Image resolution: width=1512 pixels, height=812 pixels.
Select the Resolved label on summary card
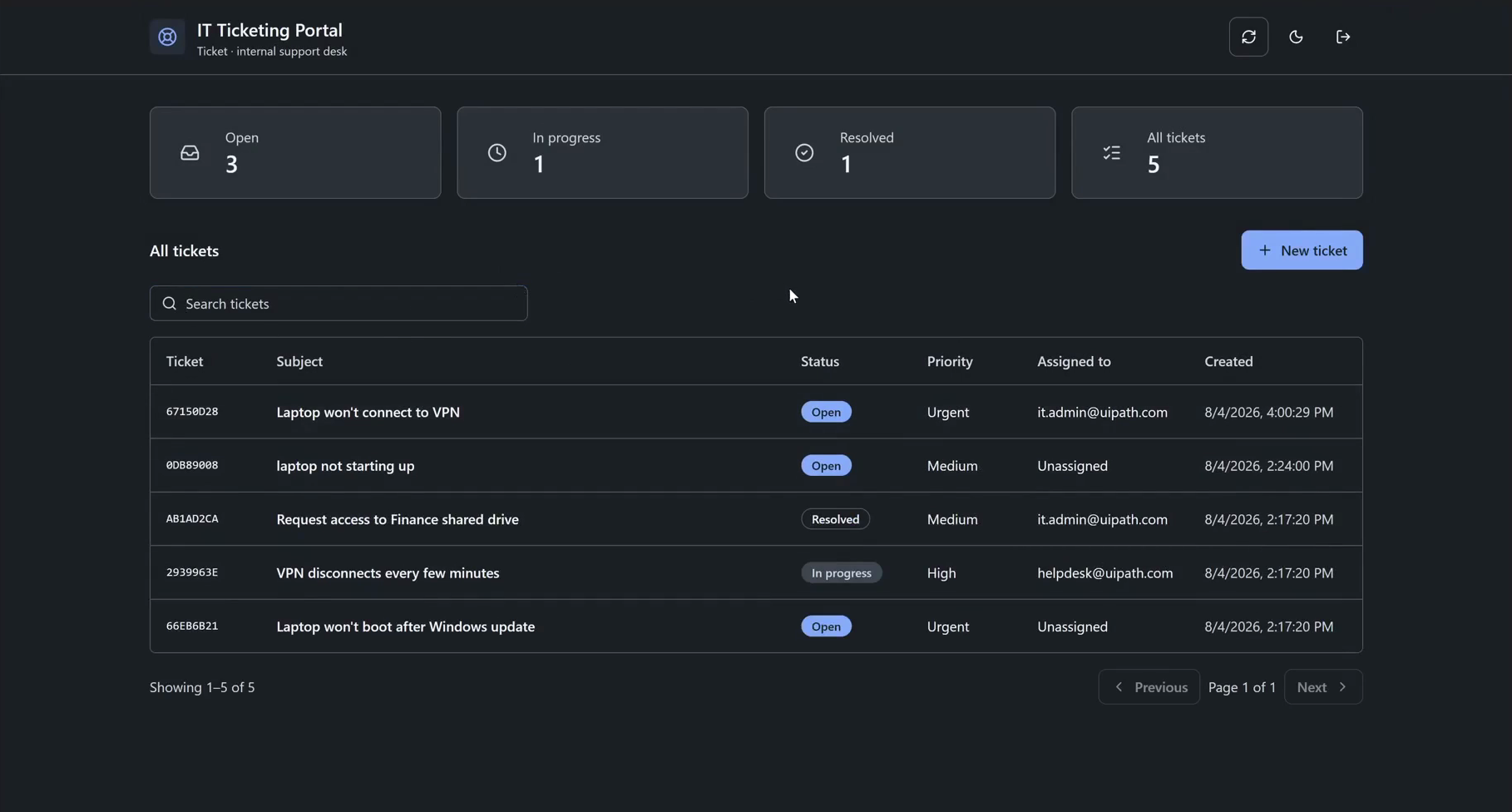coord(867,137)
